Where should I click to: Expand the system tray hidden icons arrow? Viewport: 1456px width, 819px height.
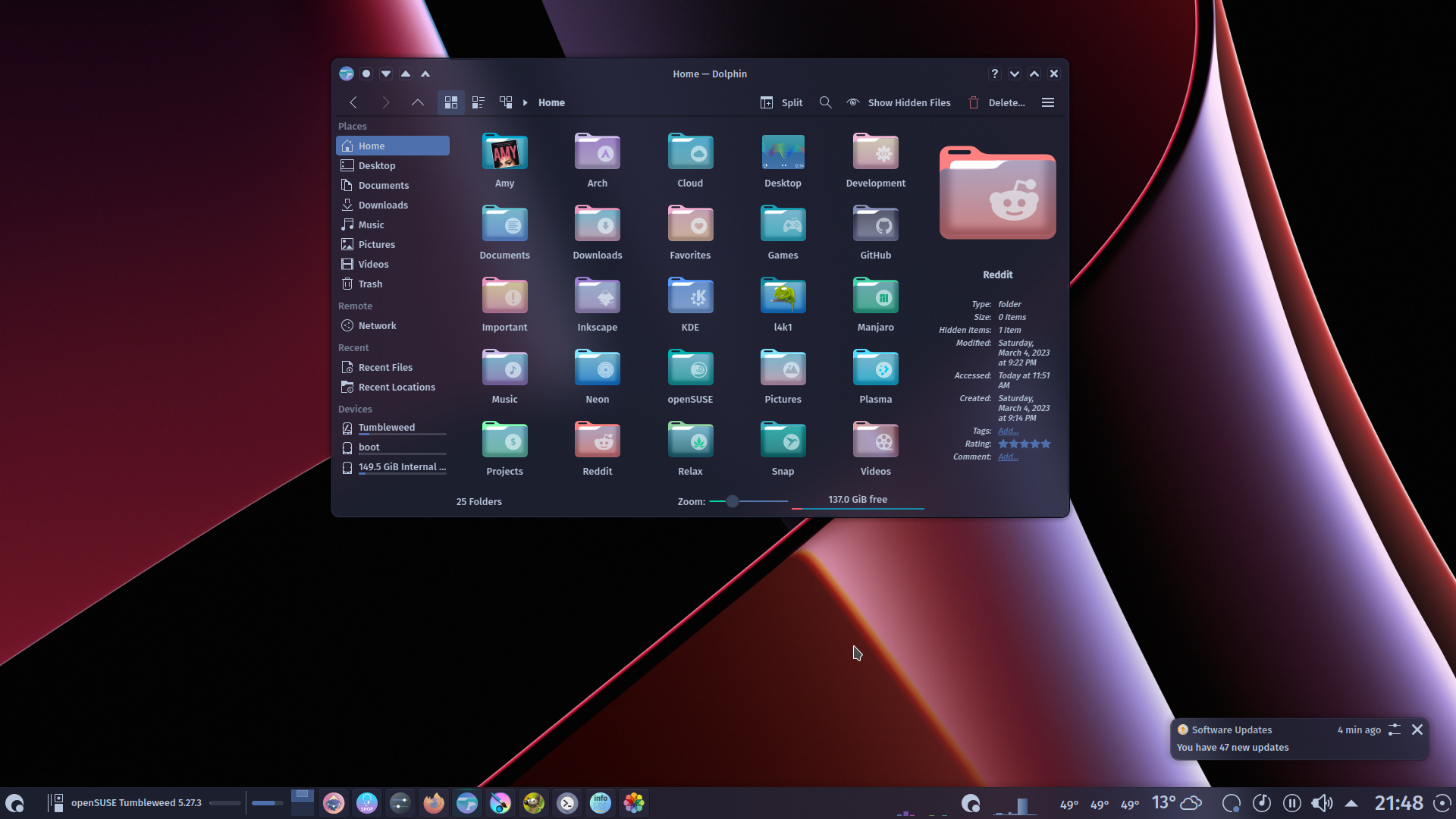1351,803
